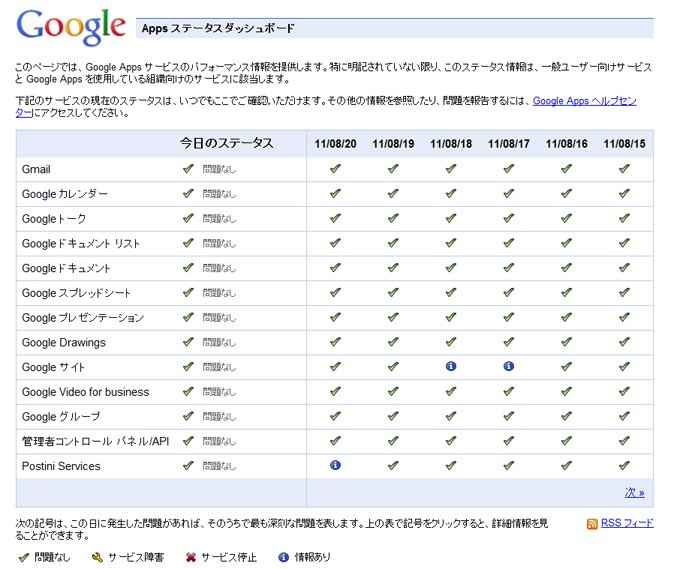Click the Google カレンダー service name
This screenshot has width=677, height=569.
coord(65,194)
